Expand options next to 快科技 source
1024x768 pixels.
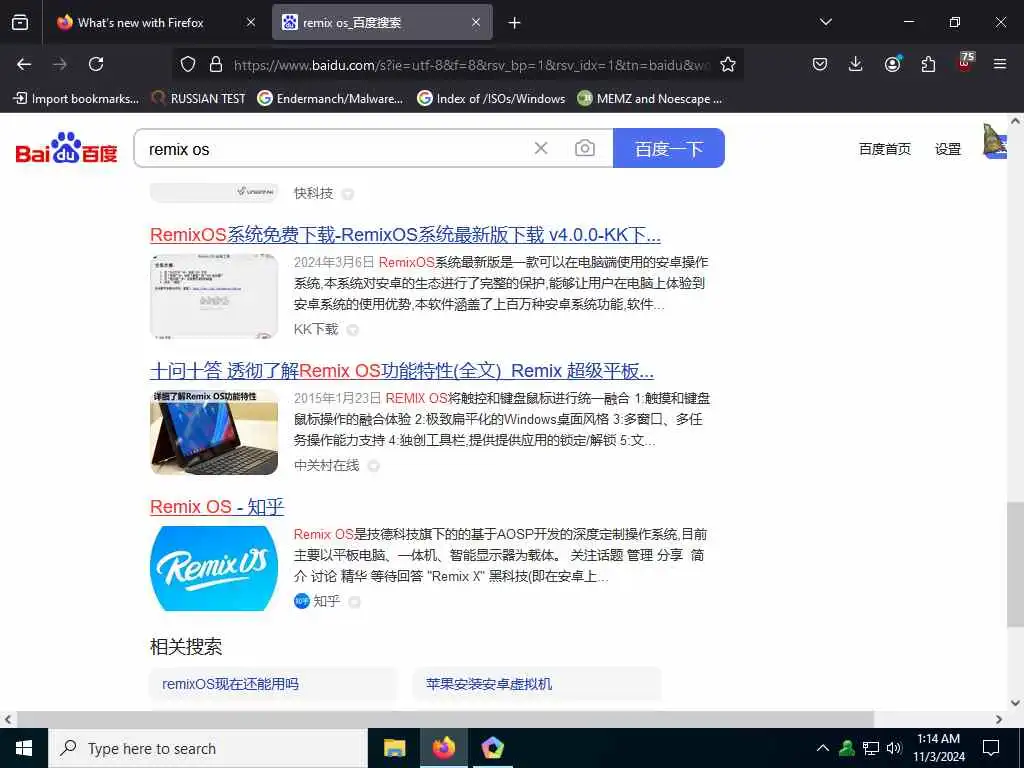pyautogui.click(x=348, y=194)
